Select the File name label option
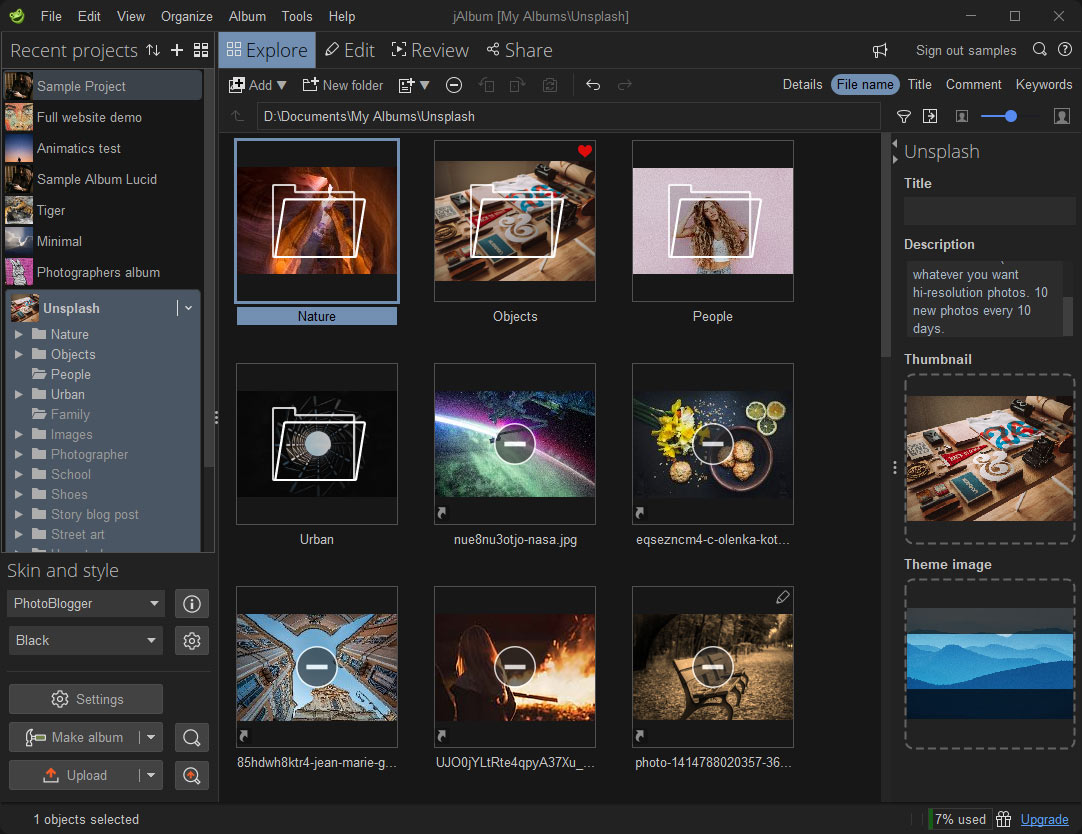 (865, 85)
